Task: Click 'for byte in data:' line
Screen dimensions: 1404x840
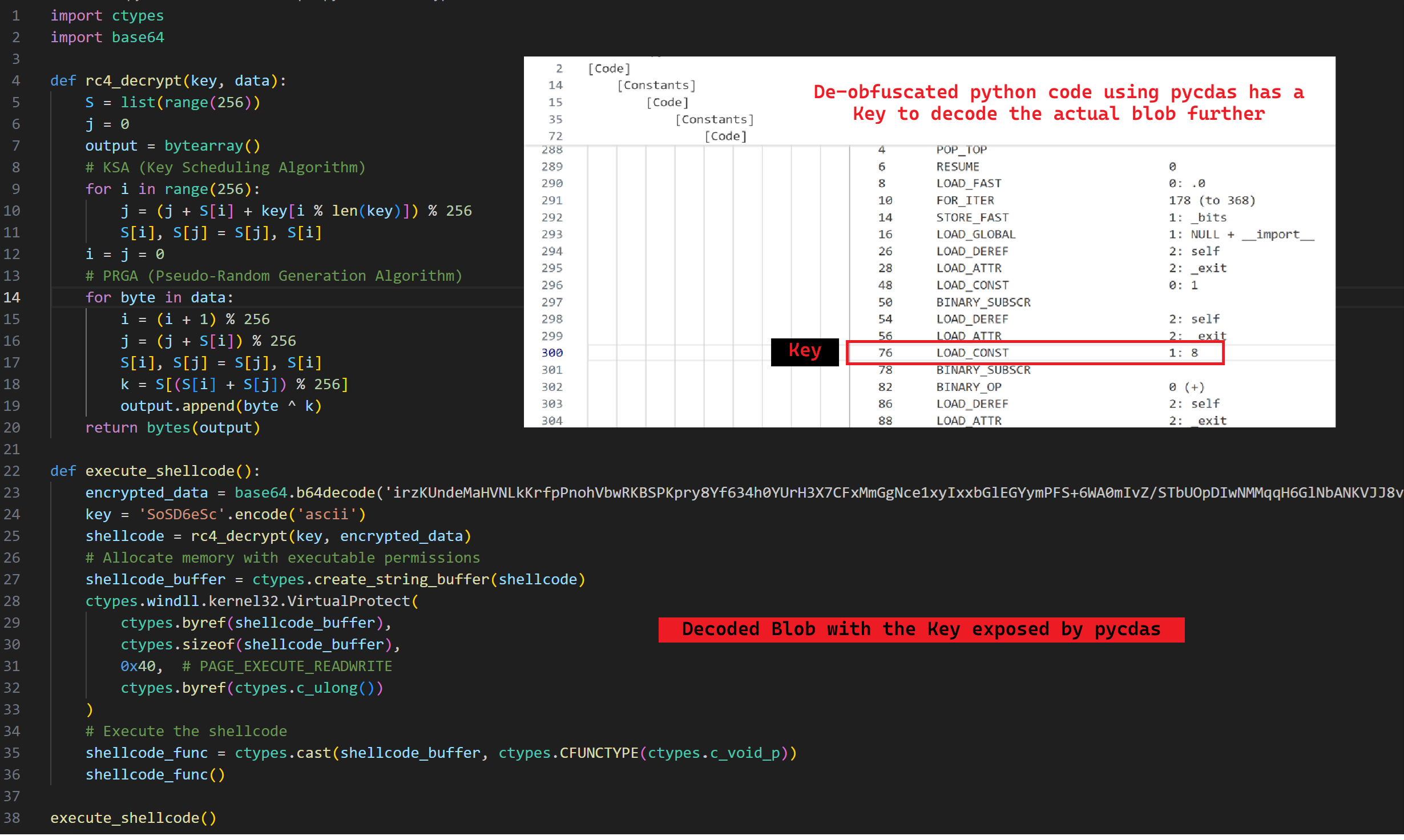Action: click(x=160, y=297)
